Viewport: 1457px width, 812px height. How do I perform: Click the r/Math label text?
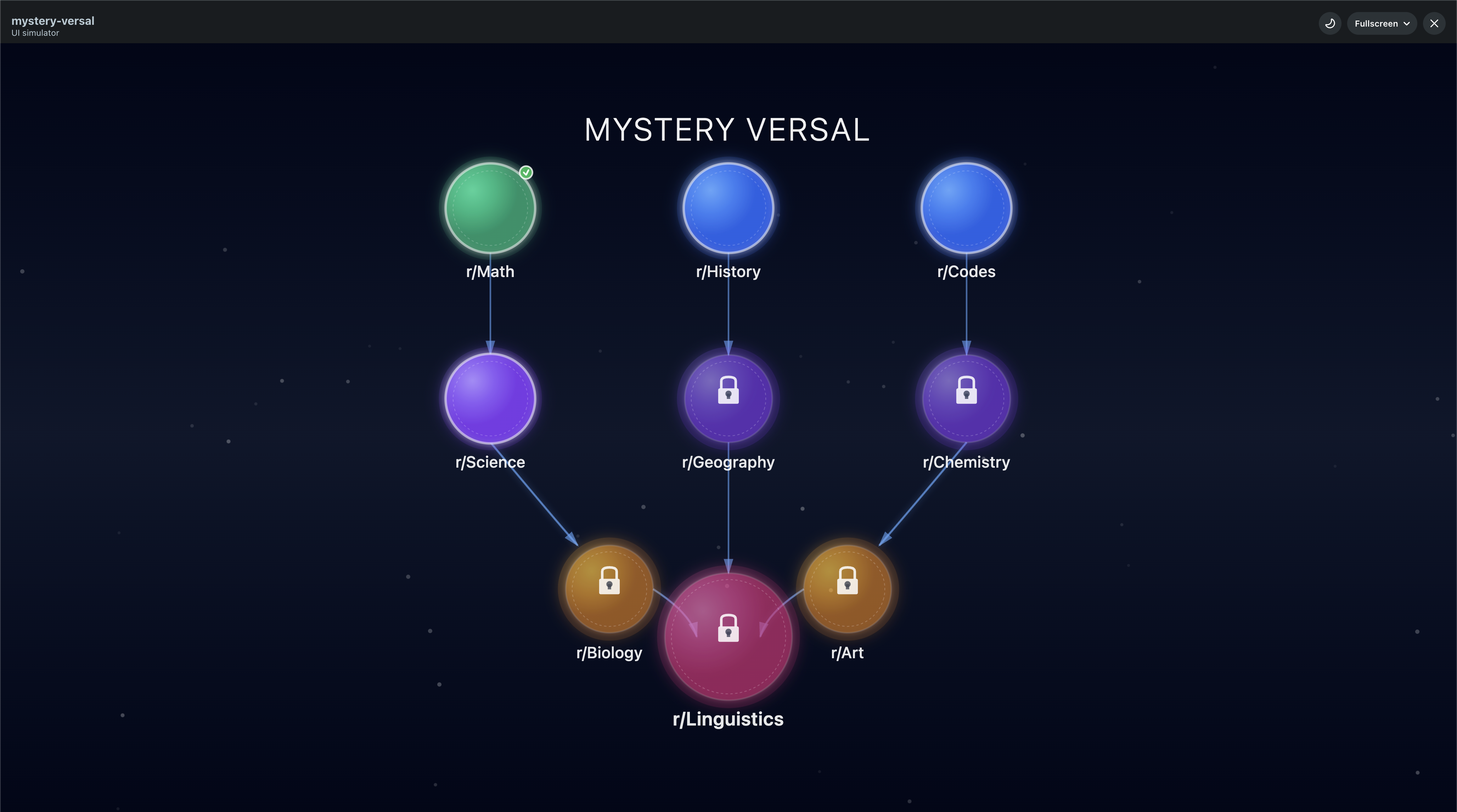[x=490, y=272]
